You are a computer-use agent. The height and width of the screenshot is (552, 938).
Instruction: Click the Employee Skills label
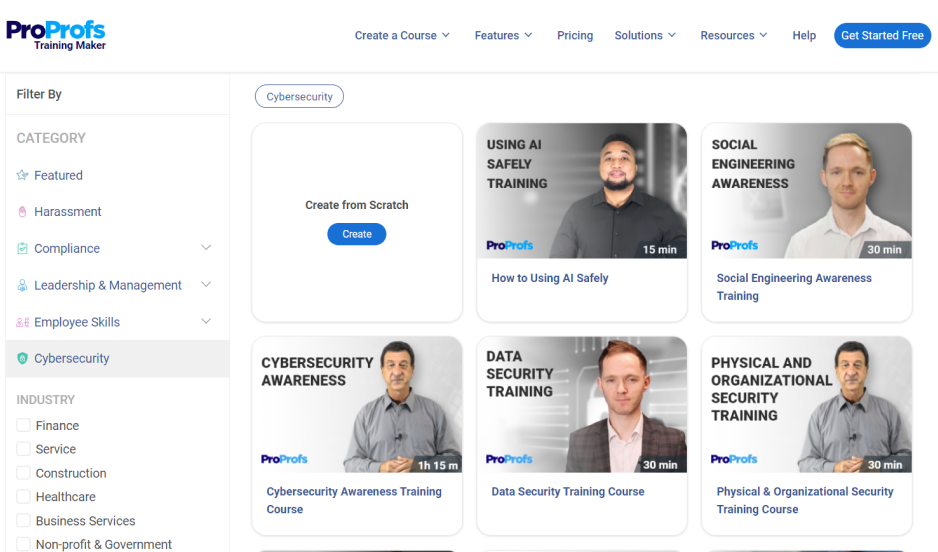(x=77, y=322)
